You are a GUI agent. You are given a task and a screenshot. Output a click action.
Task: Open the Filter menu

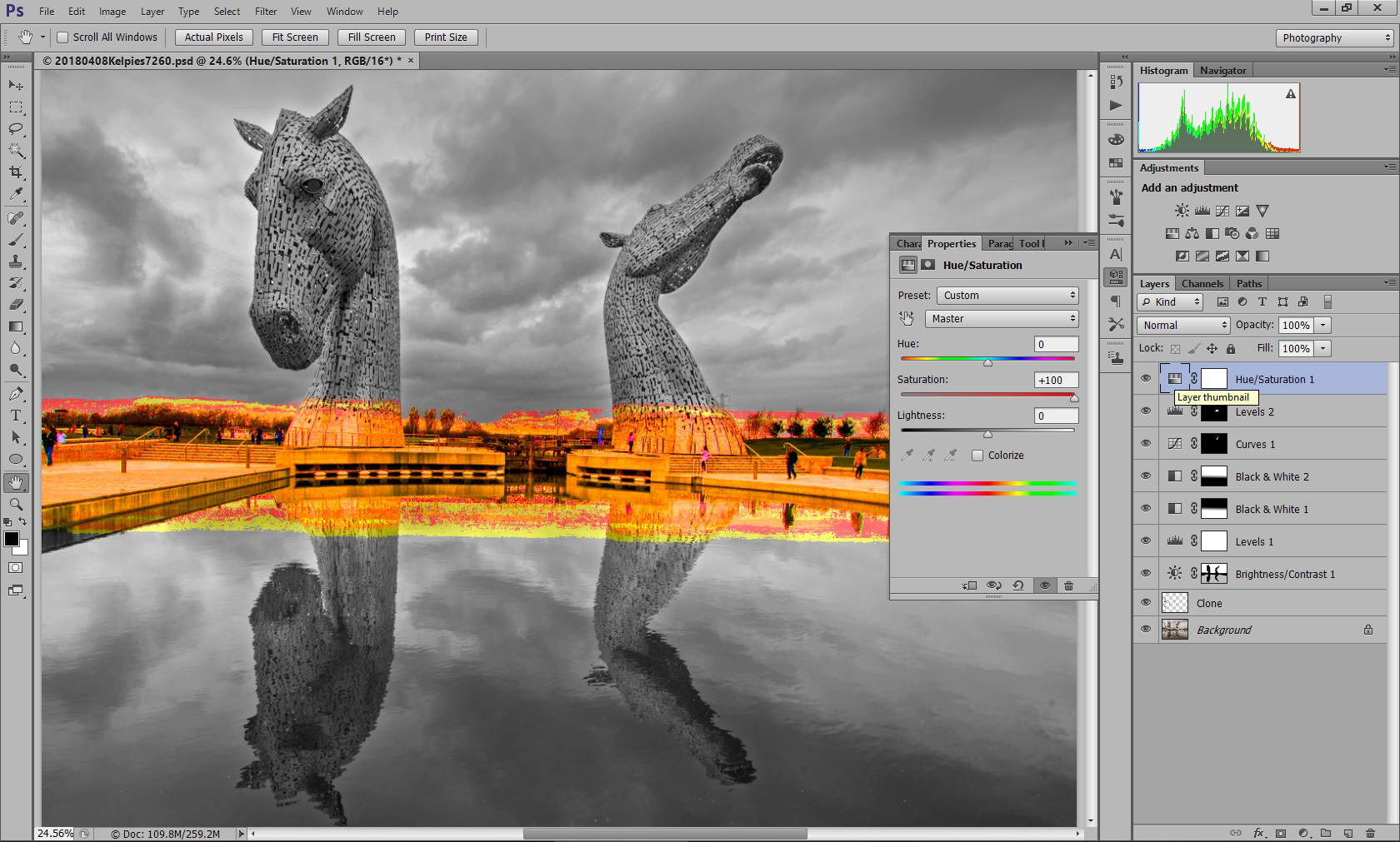266,12
